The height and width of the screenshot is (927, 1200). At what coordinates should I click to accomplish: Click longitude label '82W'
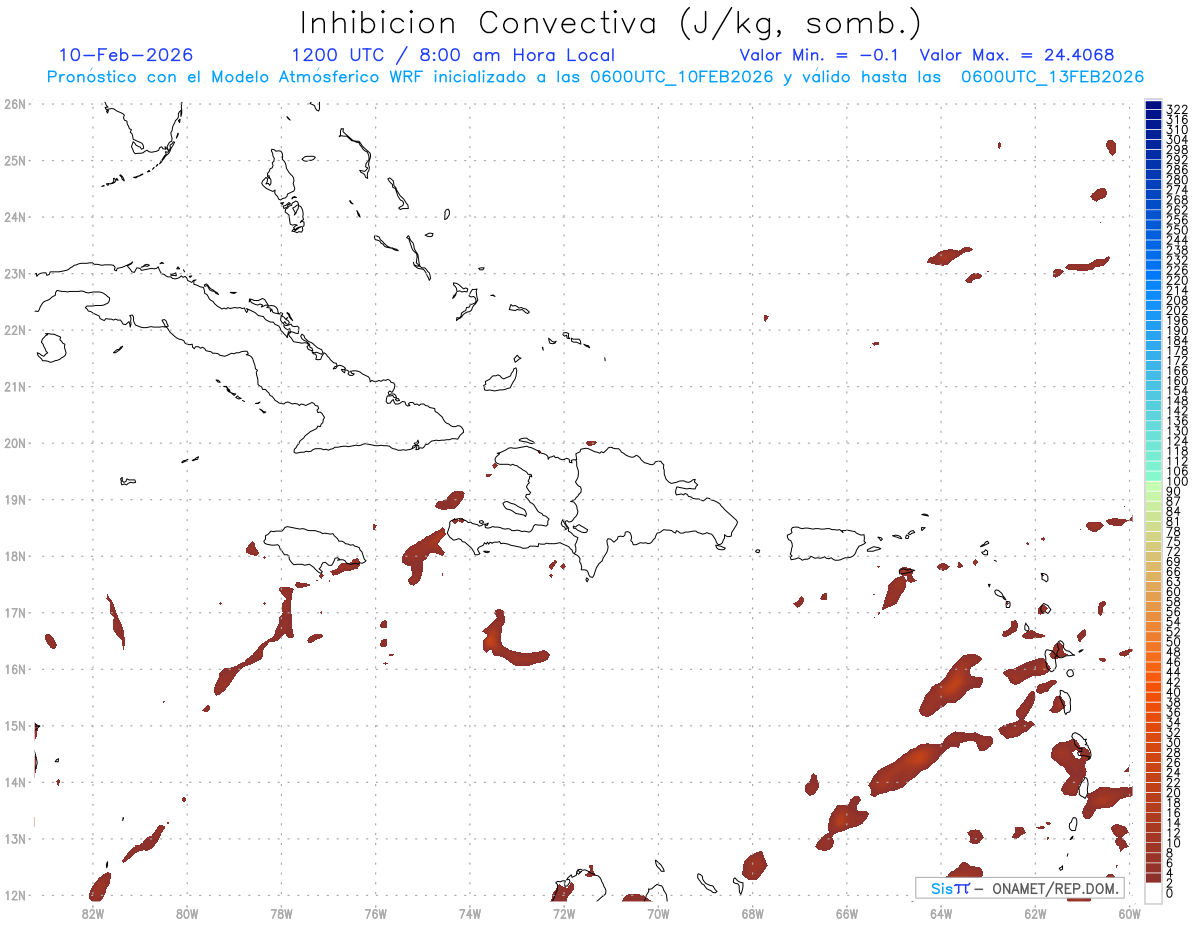click(93, 913)
